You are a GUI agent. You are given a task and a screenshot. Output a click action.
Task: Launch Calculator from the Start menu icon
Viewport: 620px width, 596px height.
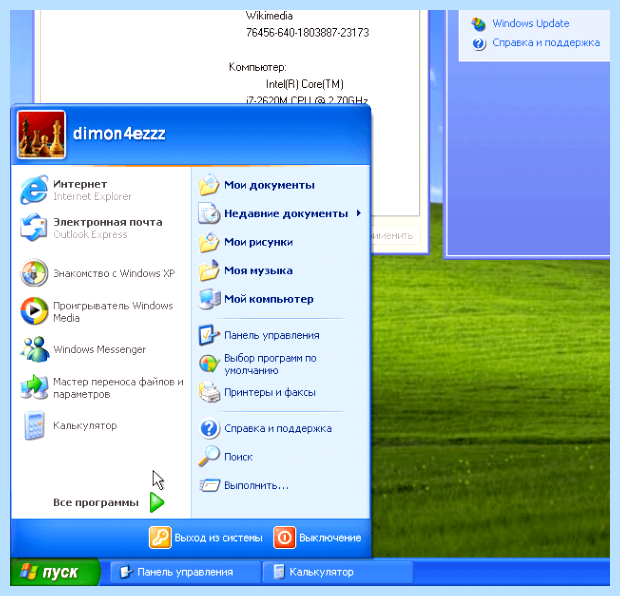tap(34, 426)
